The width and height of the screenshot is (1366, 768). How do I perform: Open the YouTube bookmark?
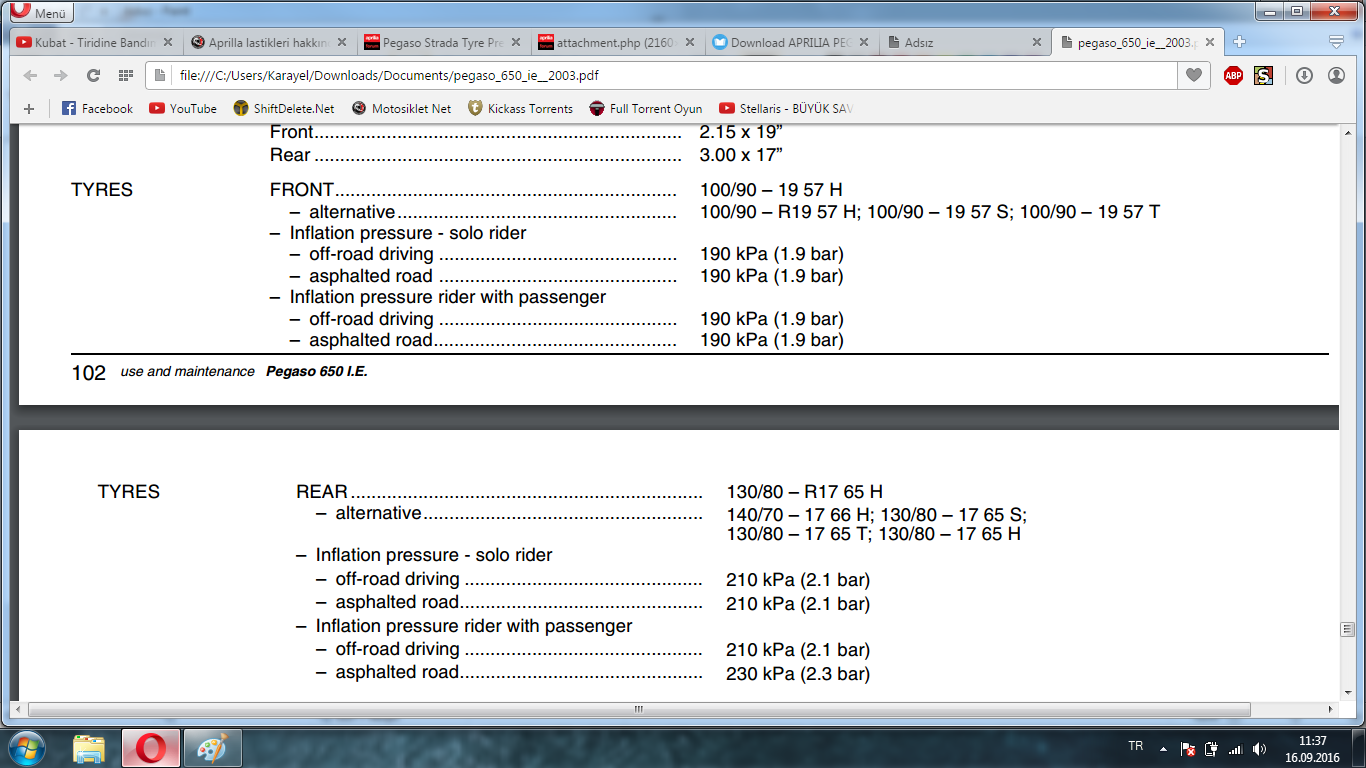183,108
